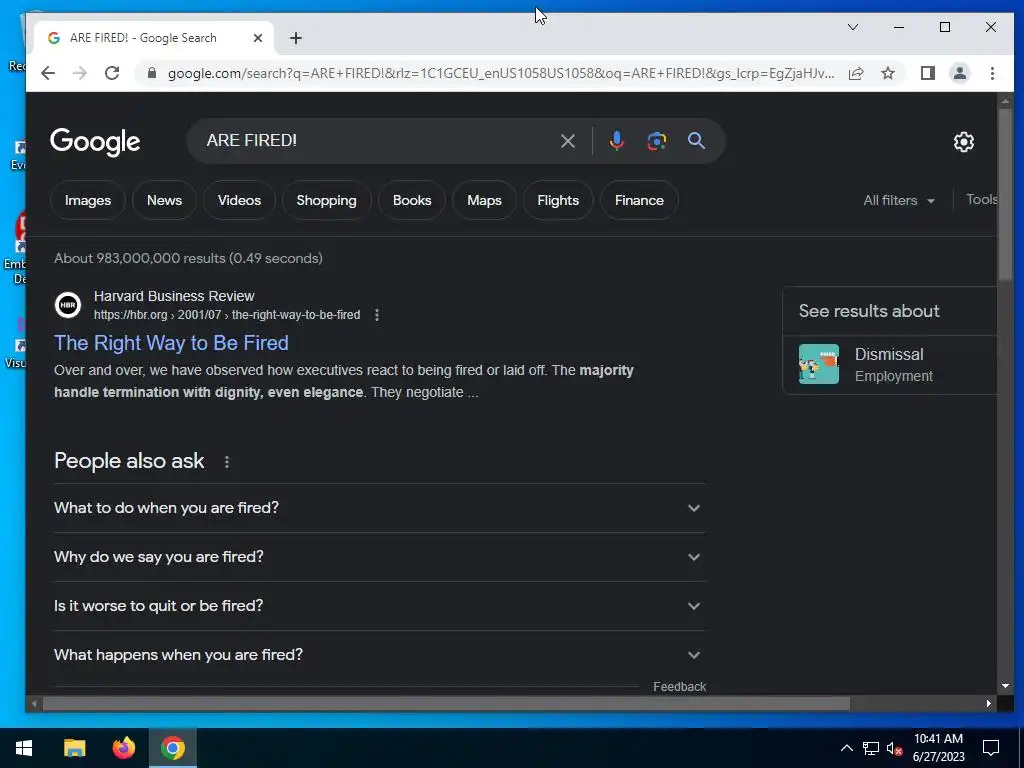Expand Is it worse to quit or be fired?

[x=380, y=606]
